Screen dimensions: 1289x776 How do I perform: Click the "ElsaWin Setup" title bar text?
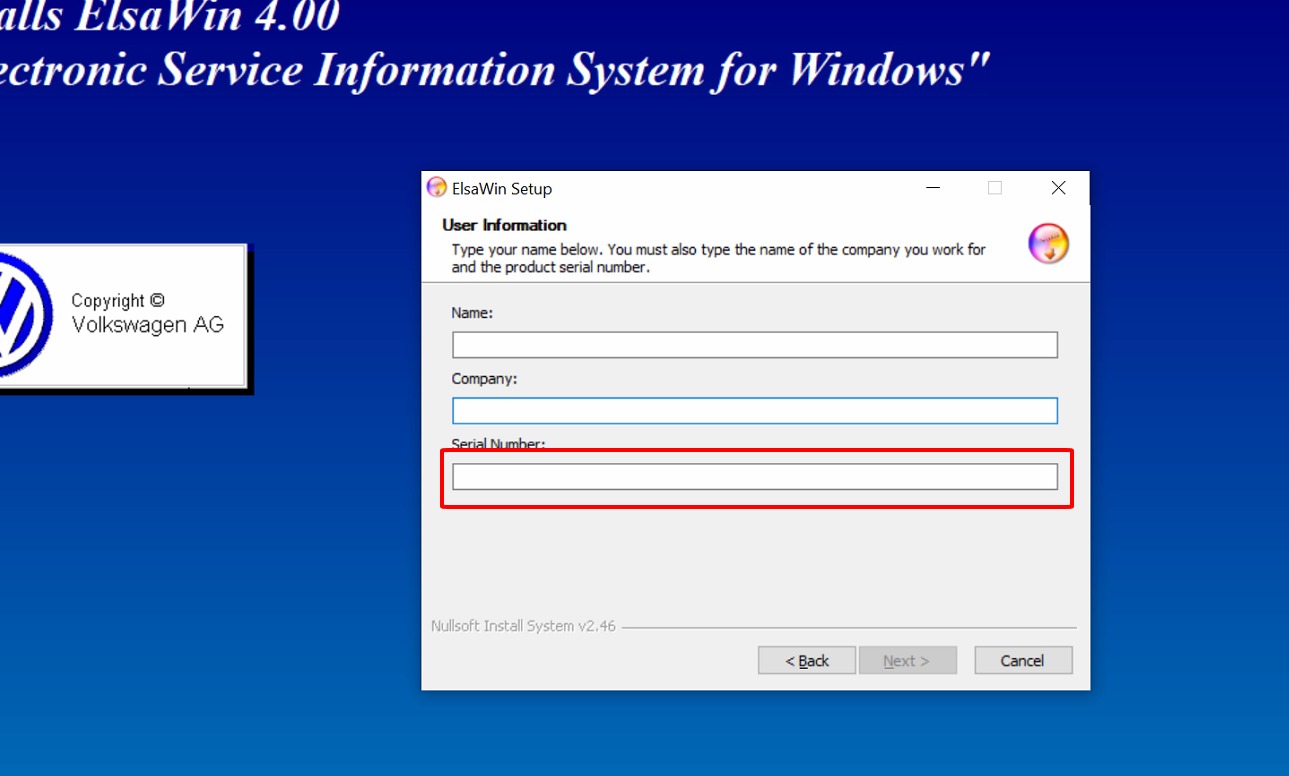pyautogui.click(x=501, y=189)
